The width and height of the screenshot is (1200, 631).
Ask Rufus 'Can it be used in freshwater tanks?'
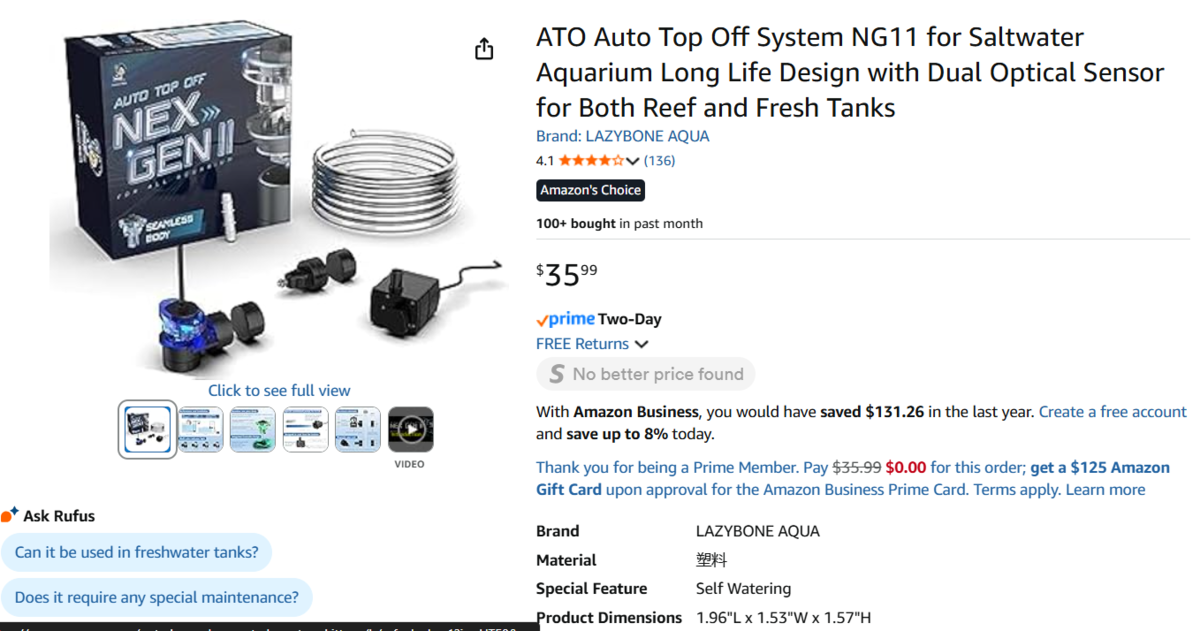coord(137,551)
